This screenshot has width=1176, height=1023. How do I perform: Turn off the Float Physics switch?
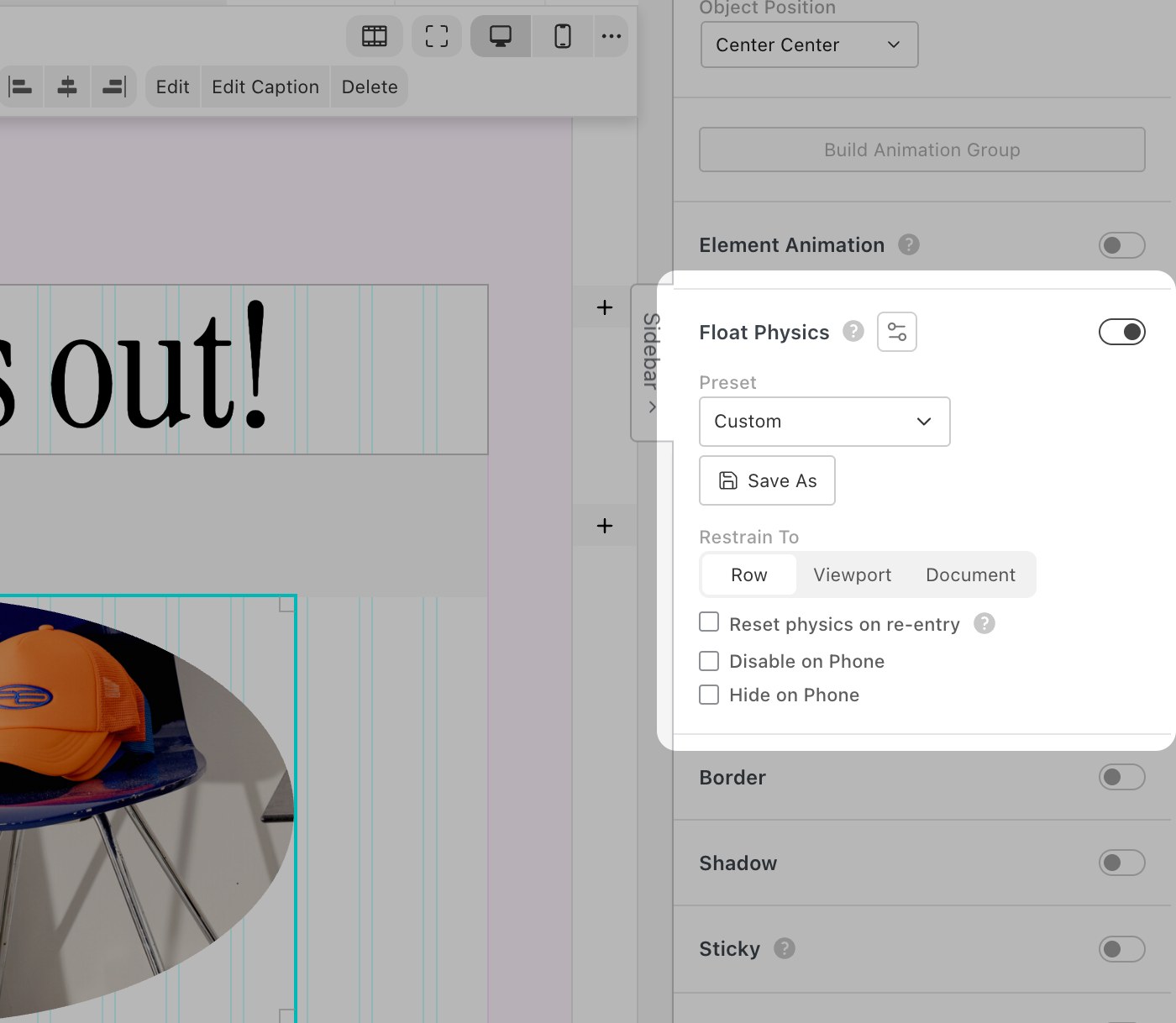point(1122,332)
